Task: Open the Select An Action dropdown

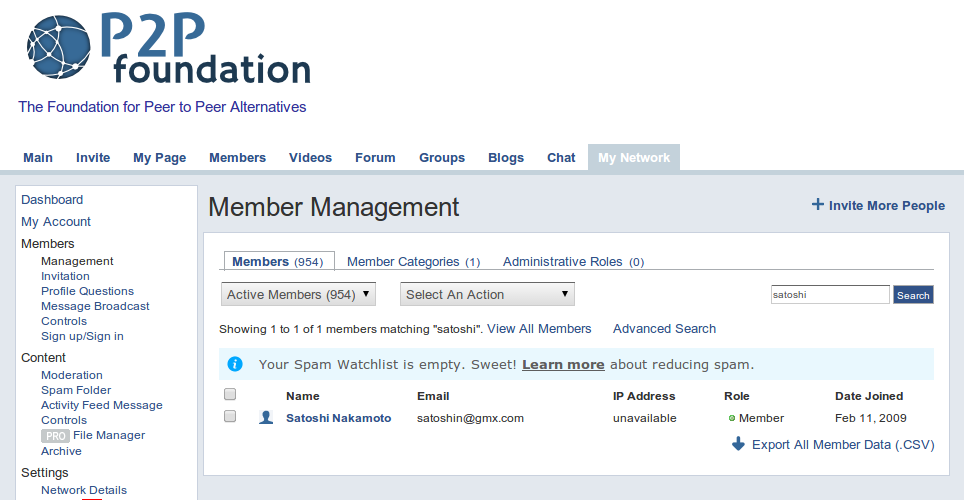Action: (x=487, y=295)
